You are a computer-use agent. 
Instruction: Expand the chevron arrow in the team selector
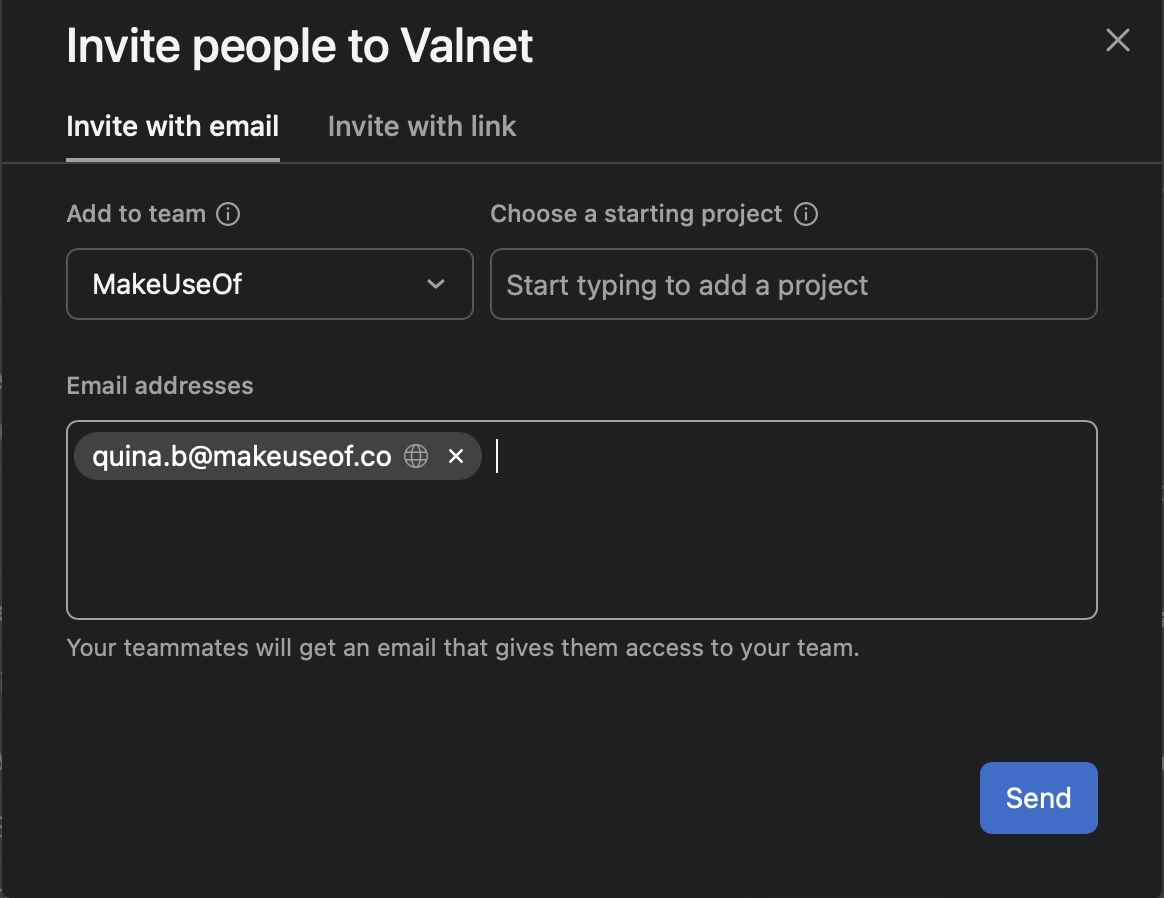436,284
